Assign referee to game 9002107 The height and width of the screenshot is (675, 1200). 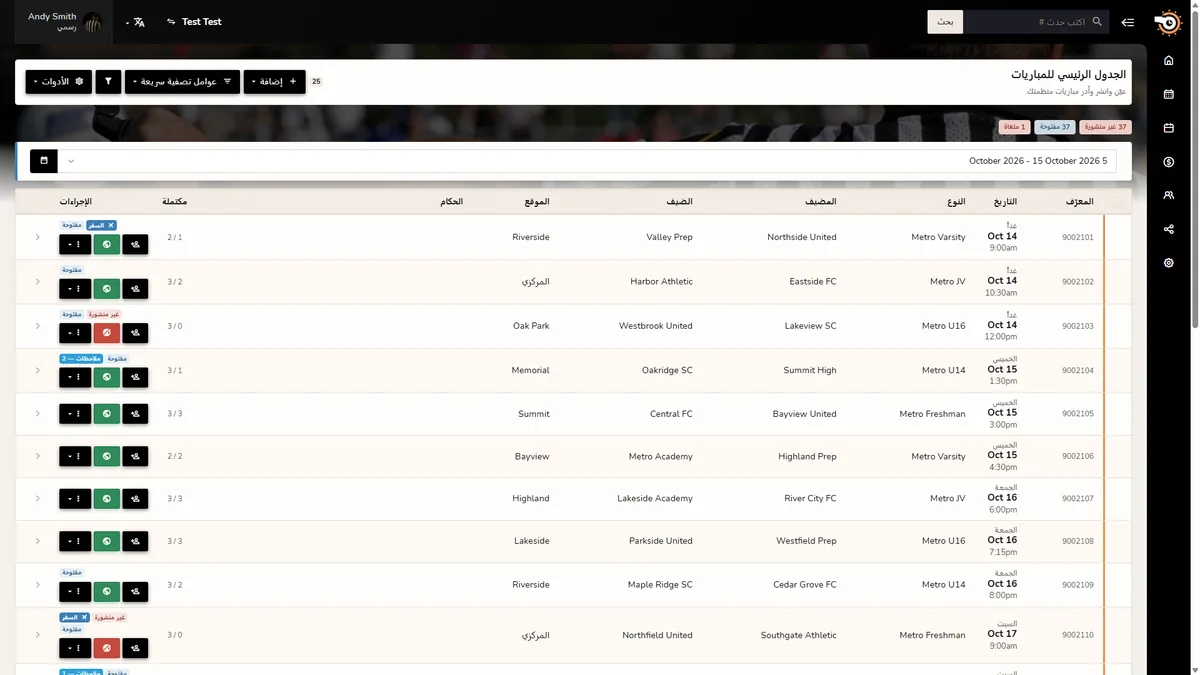[x=135, y=498]
